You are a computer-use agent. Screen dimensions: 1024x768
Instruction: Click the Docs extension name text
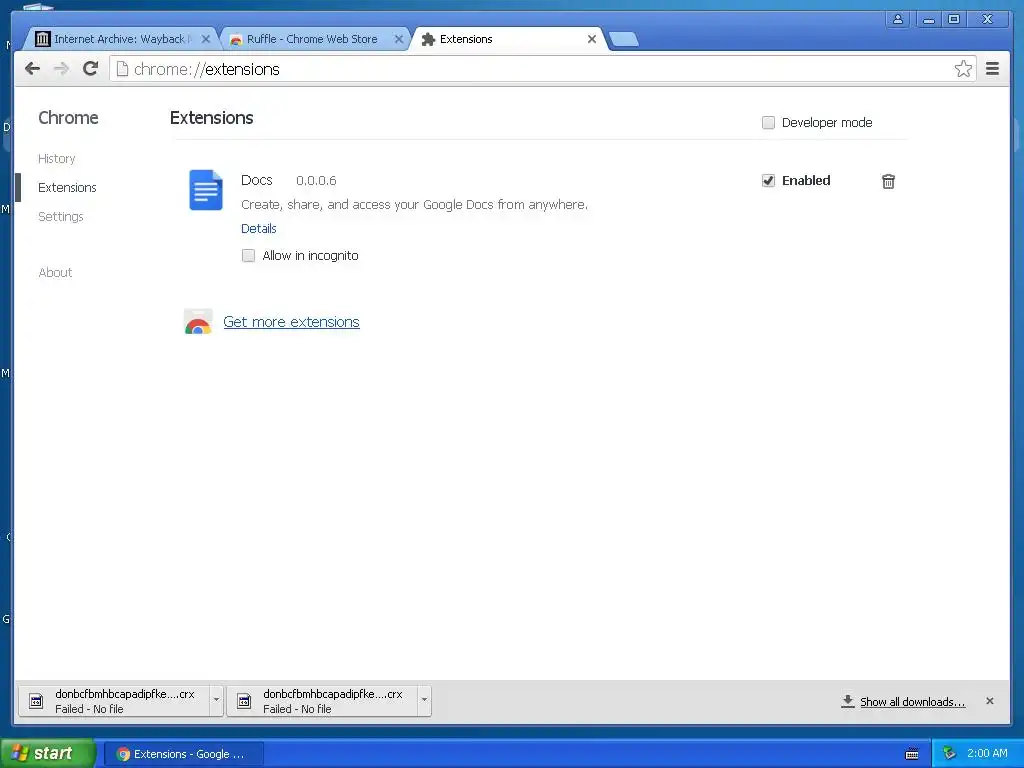click(x=257, y=180)
